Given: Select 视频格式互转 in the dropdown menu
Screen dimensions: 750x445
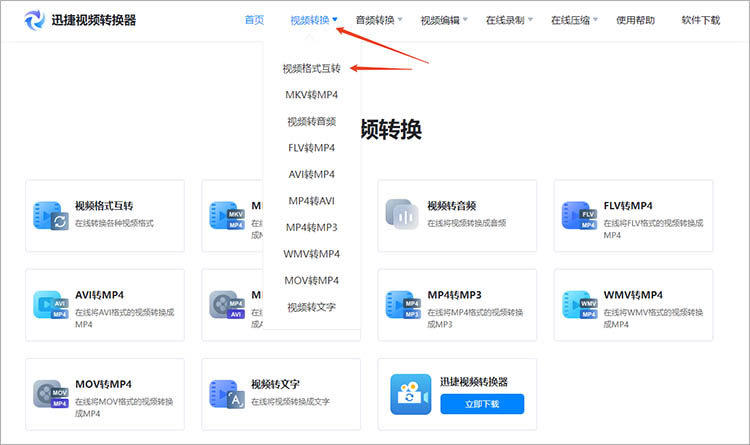Looking at the screenshot, I should click(311, 68).
